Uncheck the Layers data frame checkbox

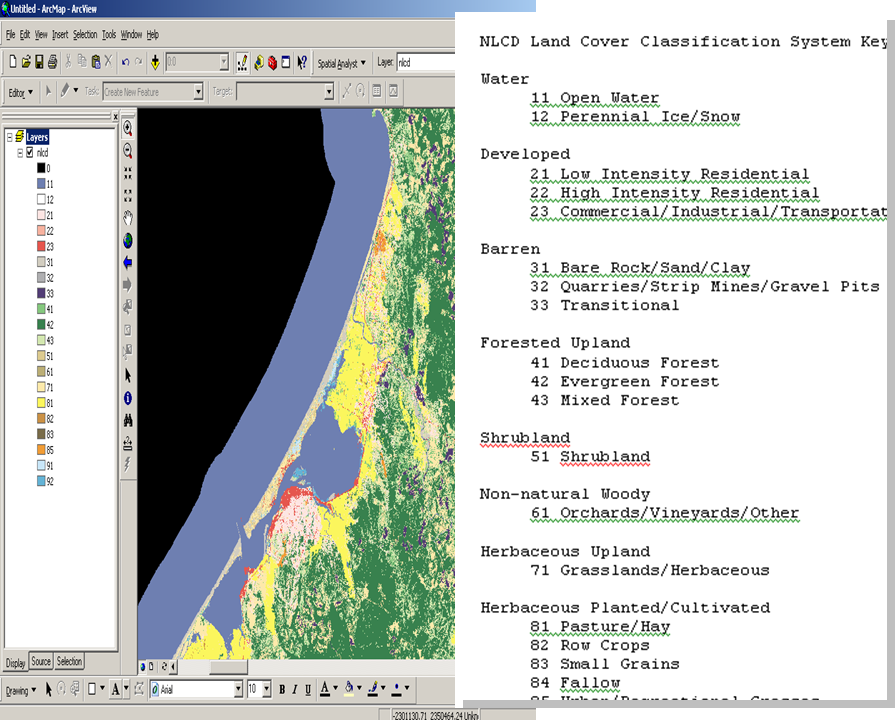[x=18, y=137]
